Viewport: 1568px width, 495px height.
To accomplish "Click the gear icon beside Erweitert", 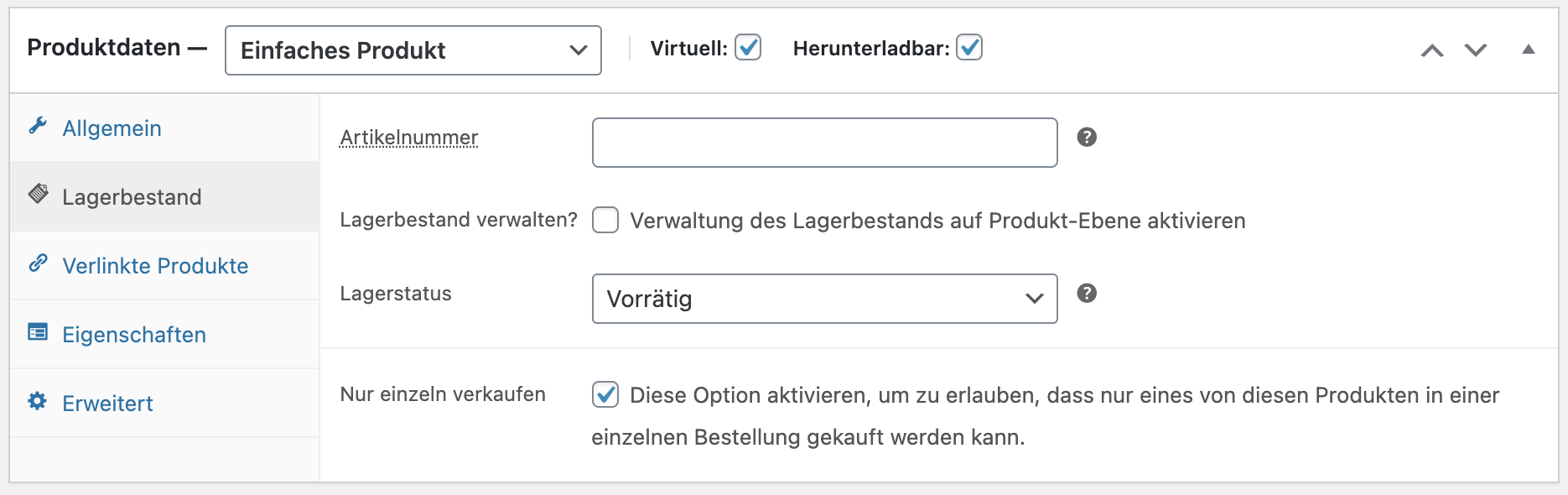I will point(38,401).
